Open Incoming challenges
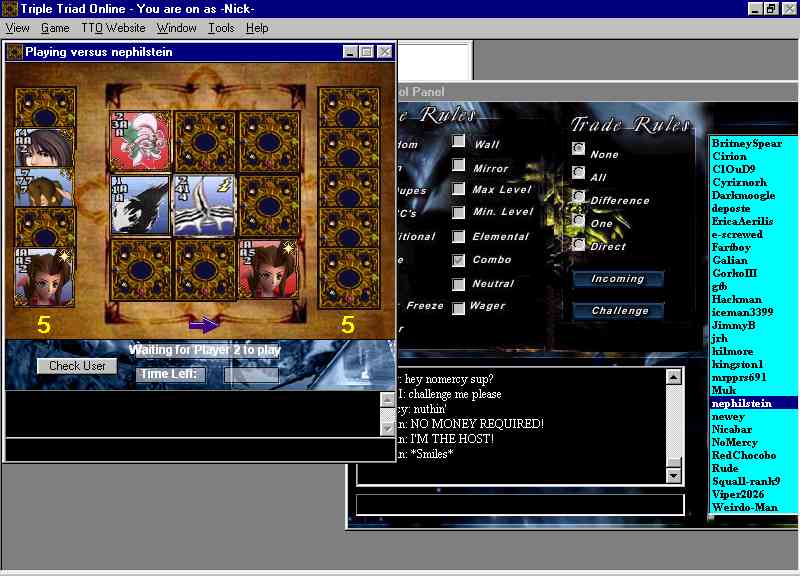 coord(618,279)
